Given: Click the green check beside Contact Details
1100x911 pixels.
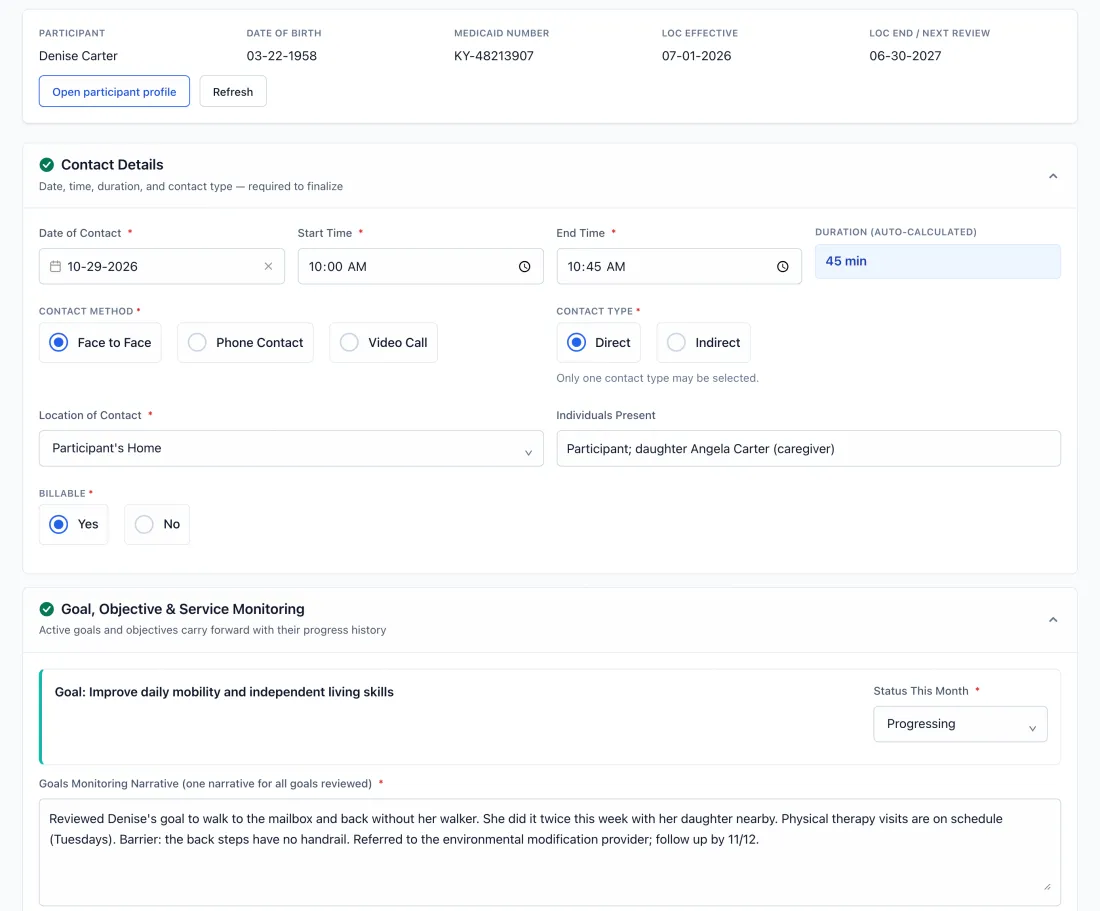Looking at the screenshot, I should point(47,165).
